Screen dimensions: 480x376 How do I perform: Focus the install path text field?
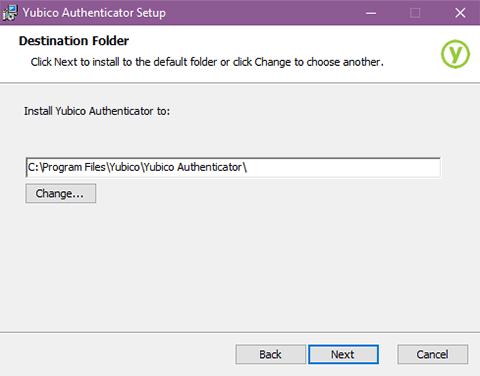pos(233,167)
